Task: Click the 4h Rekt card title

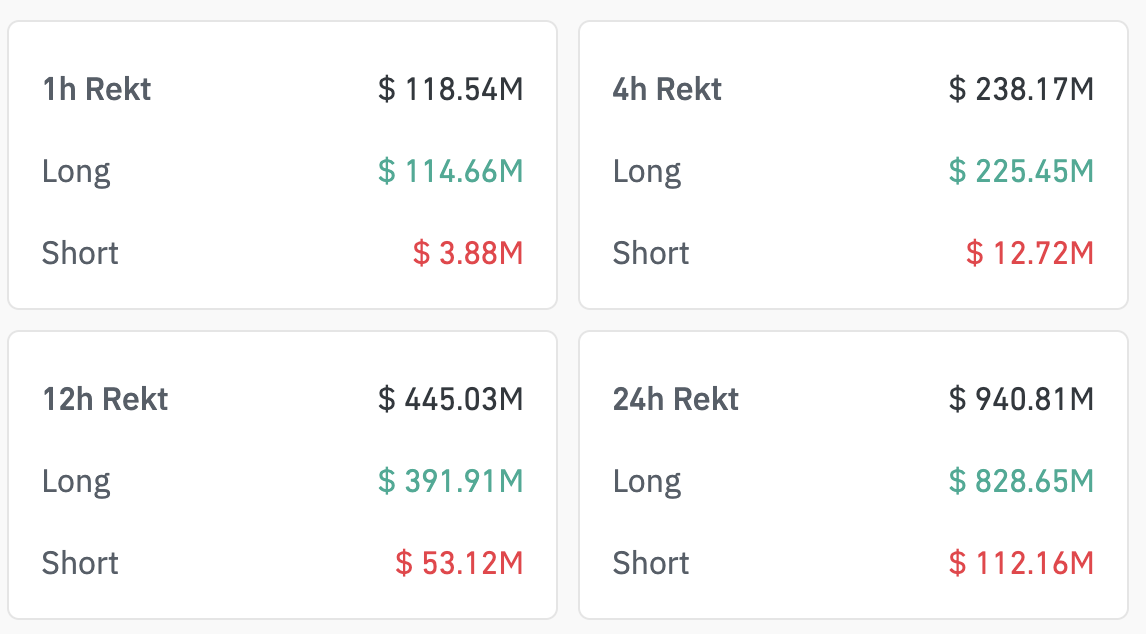Action: [667, 90]
